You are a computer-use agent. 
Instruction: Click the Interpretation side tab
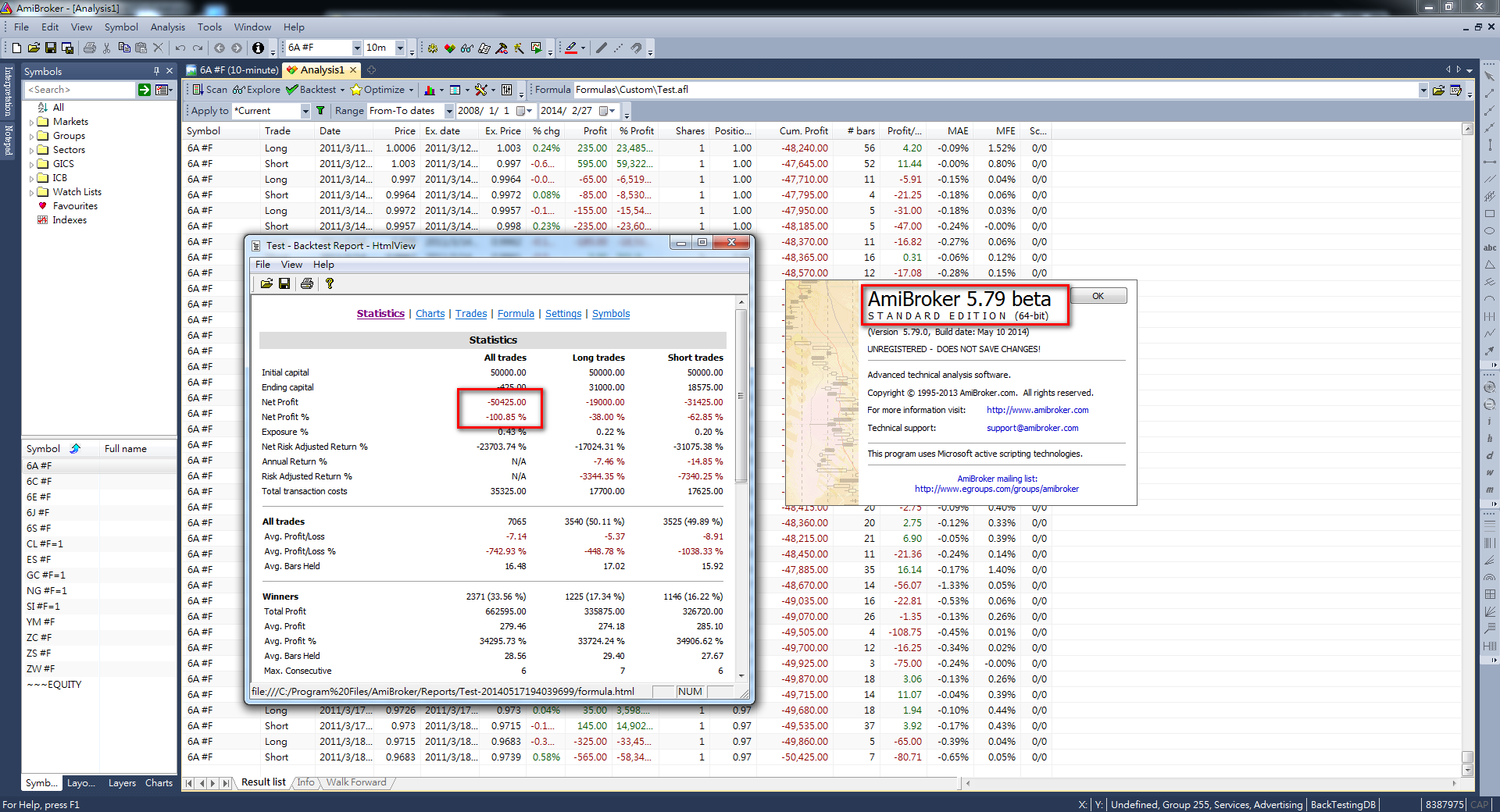point(9,92)
